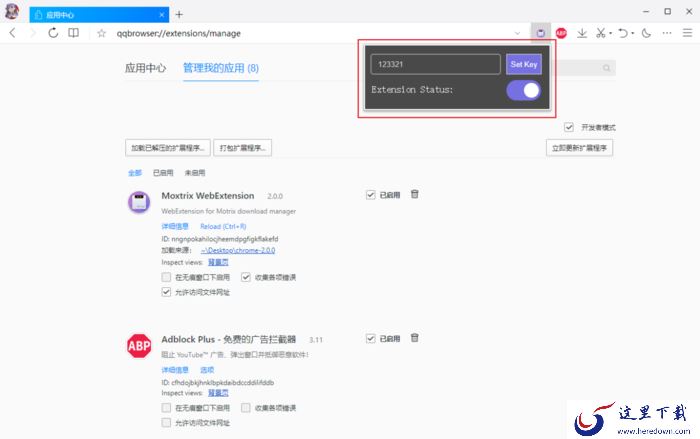The height and width of the screenshot is (439, 700).
Task: Toggle Moxtrix collect errors checkbox
Action: [x=246, y=277]
